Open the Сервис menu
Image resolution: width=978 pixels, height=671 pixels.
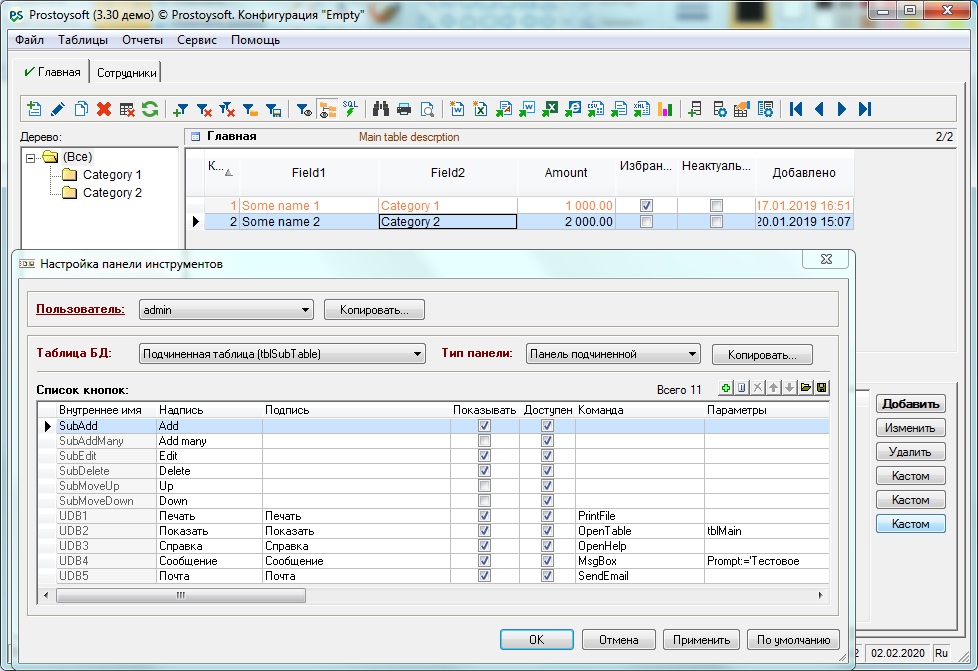point(197,40)
